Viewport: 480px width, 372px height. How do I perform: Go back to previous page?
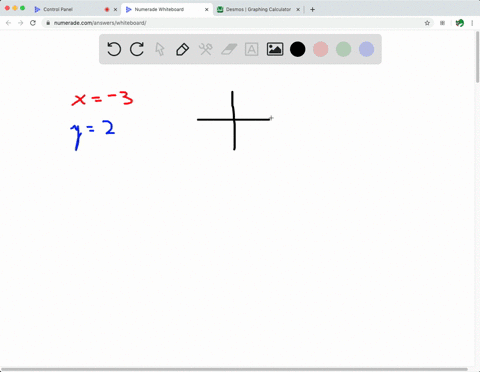tap(9, 23)
